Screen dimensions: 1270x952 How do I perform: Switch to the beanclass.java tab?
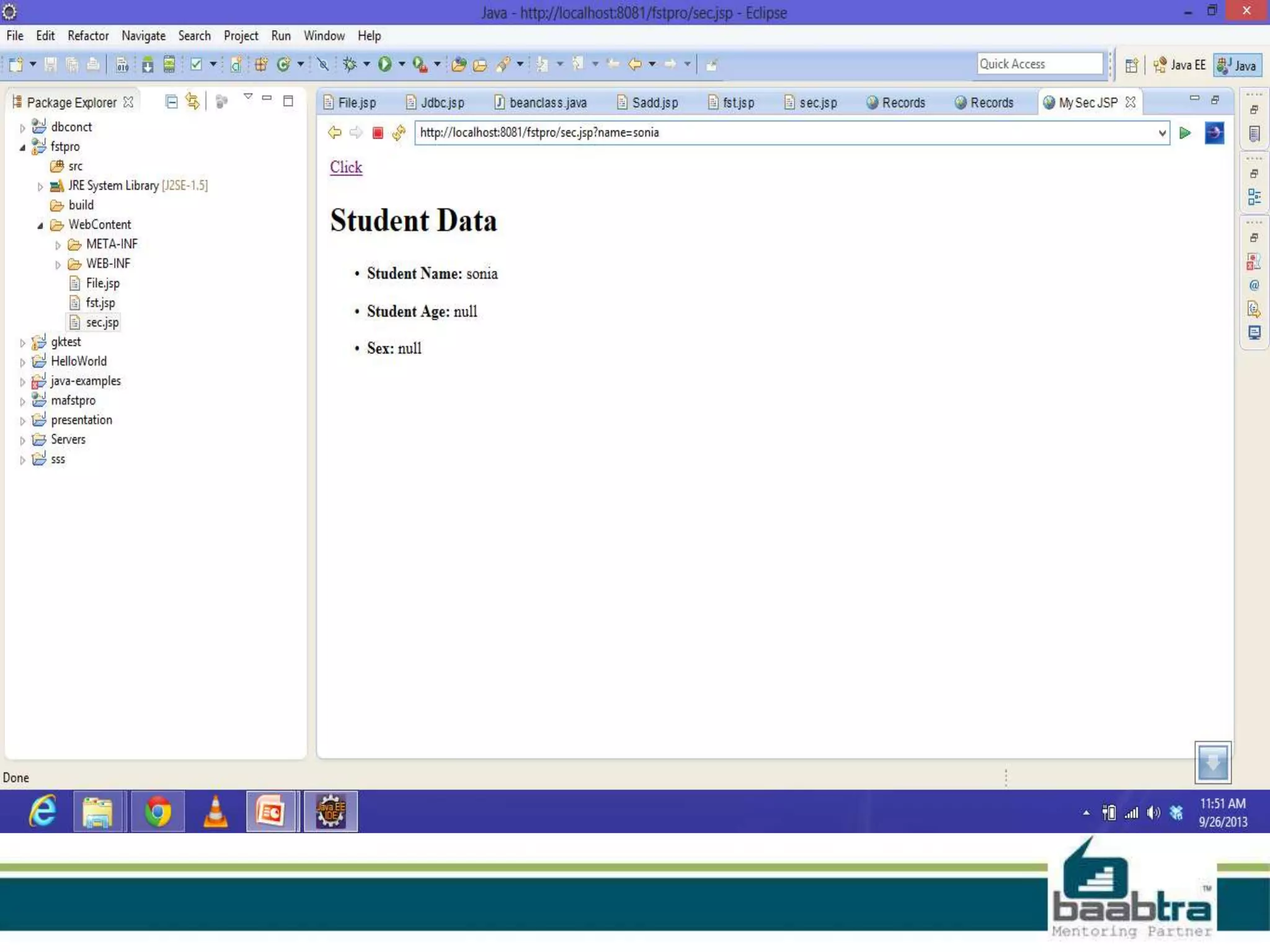coord(547,103)
